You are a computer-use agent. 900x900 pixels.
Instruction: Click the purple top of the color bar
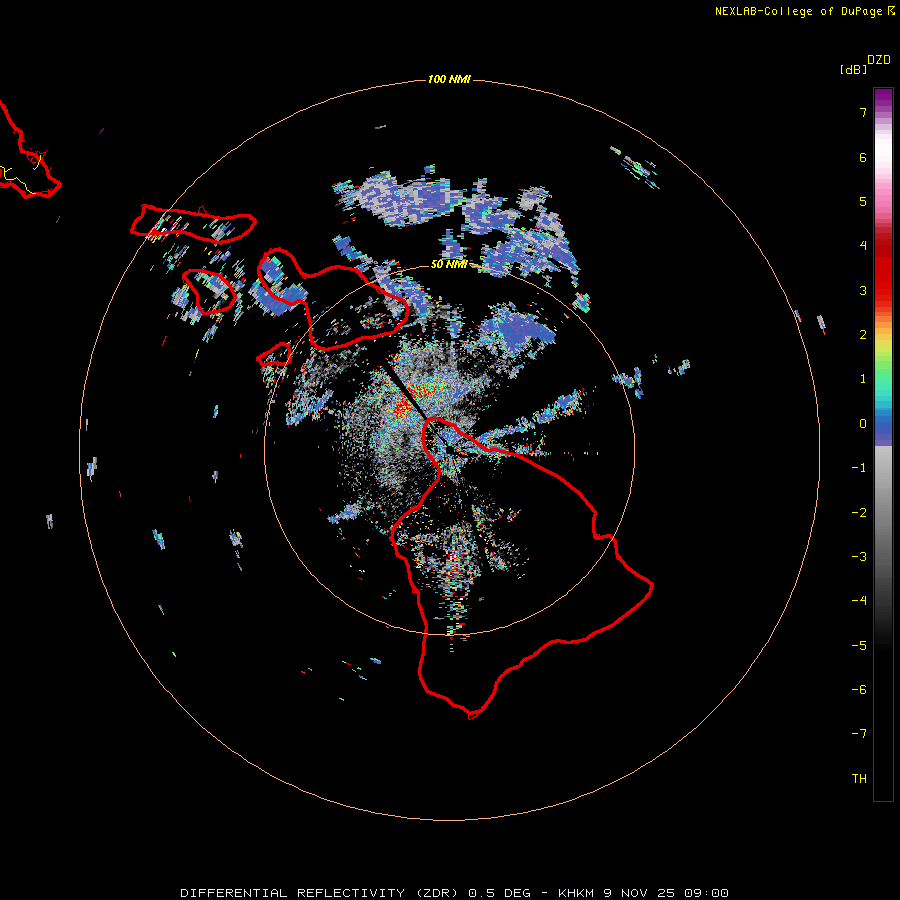[x=883, y=96]
